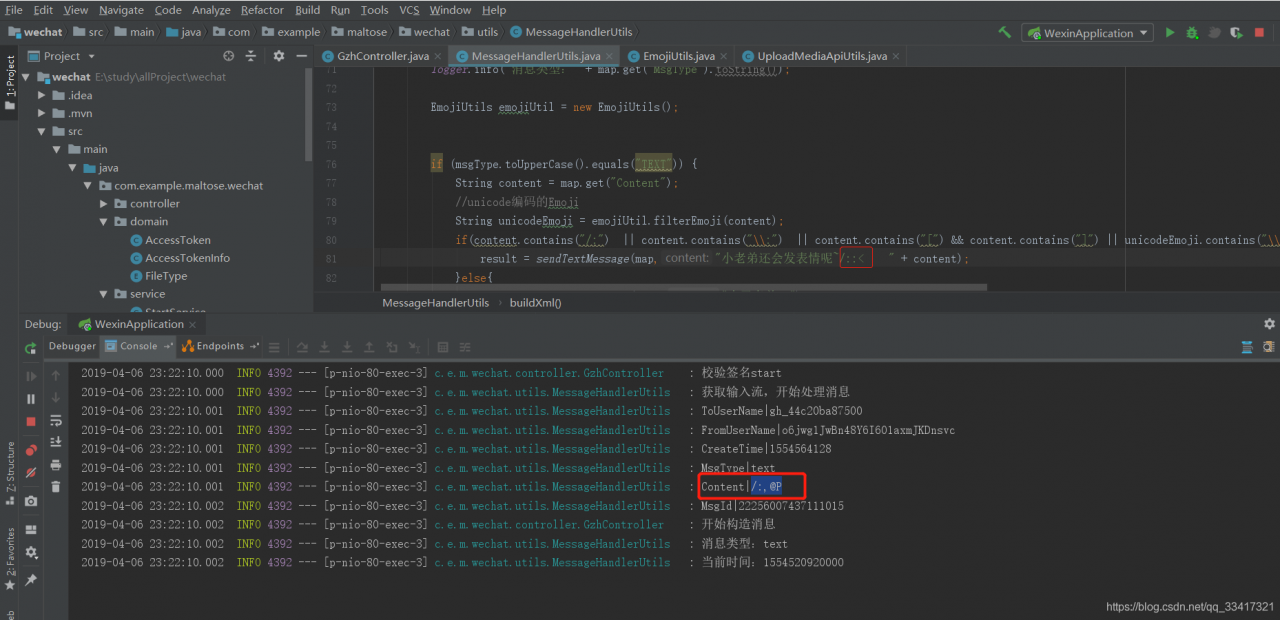Pause program in the debug sidebar
The height and width of the screenshot is (620, 1280).
pyautogui.click(x=31, y=399)
